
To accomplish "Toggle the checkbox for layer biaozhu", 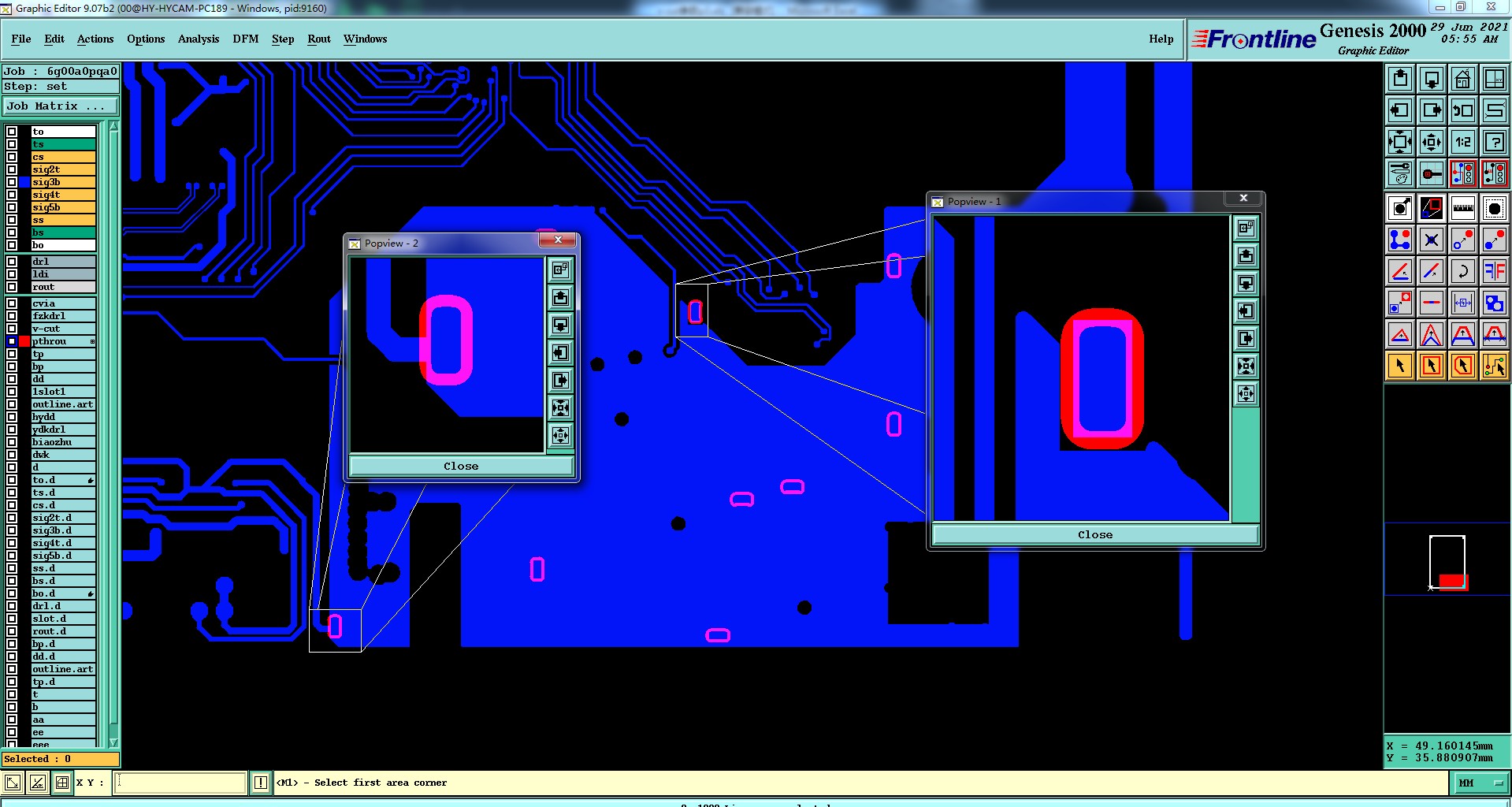I will 12,442.
